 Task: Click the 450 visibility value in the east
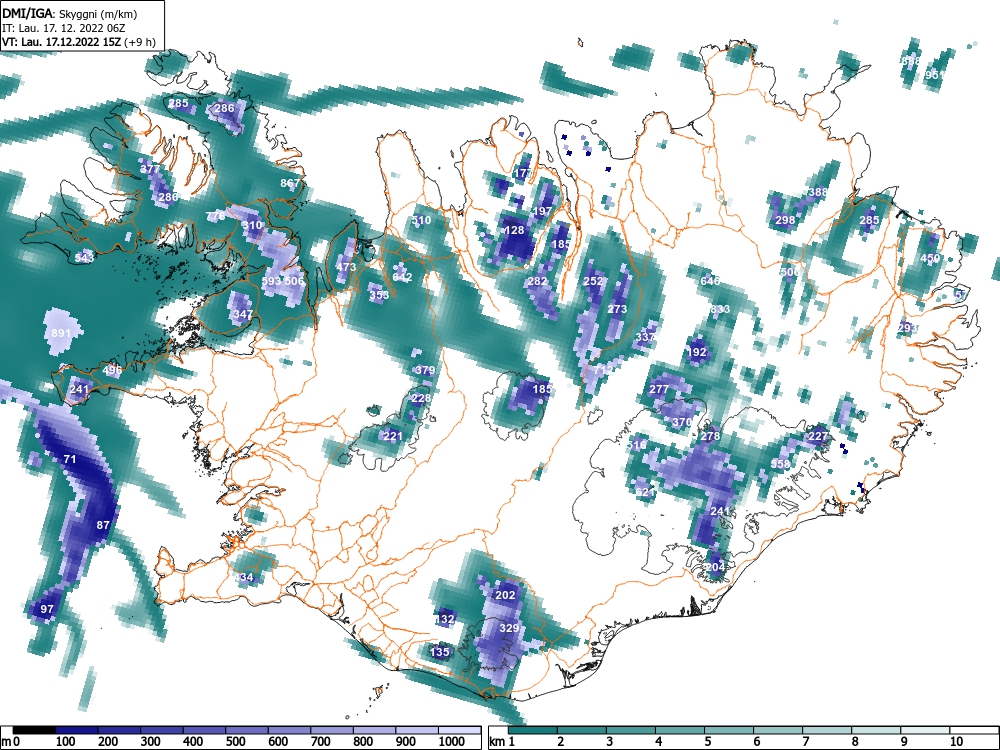coord(930,258)
